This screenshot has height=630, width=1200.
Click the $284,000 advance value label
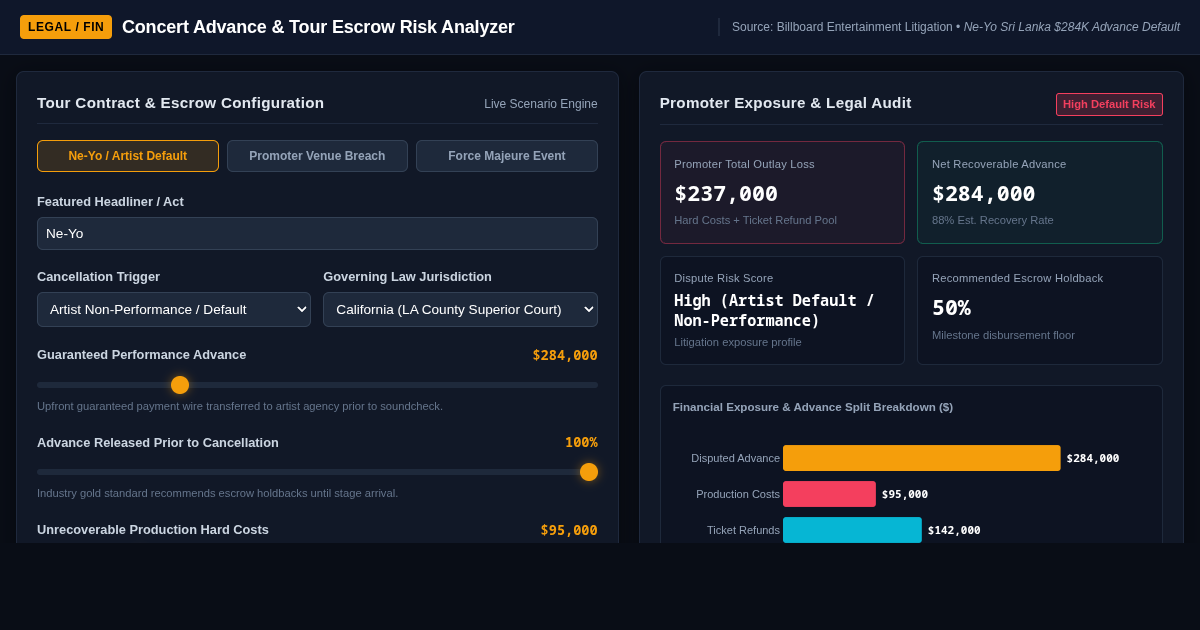[565, 355]
